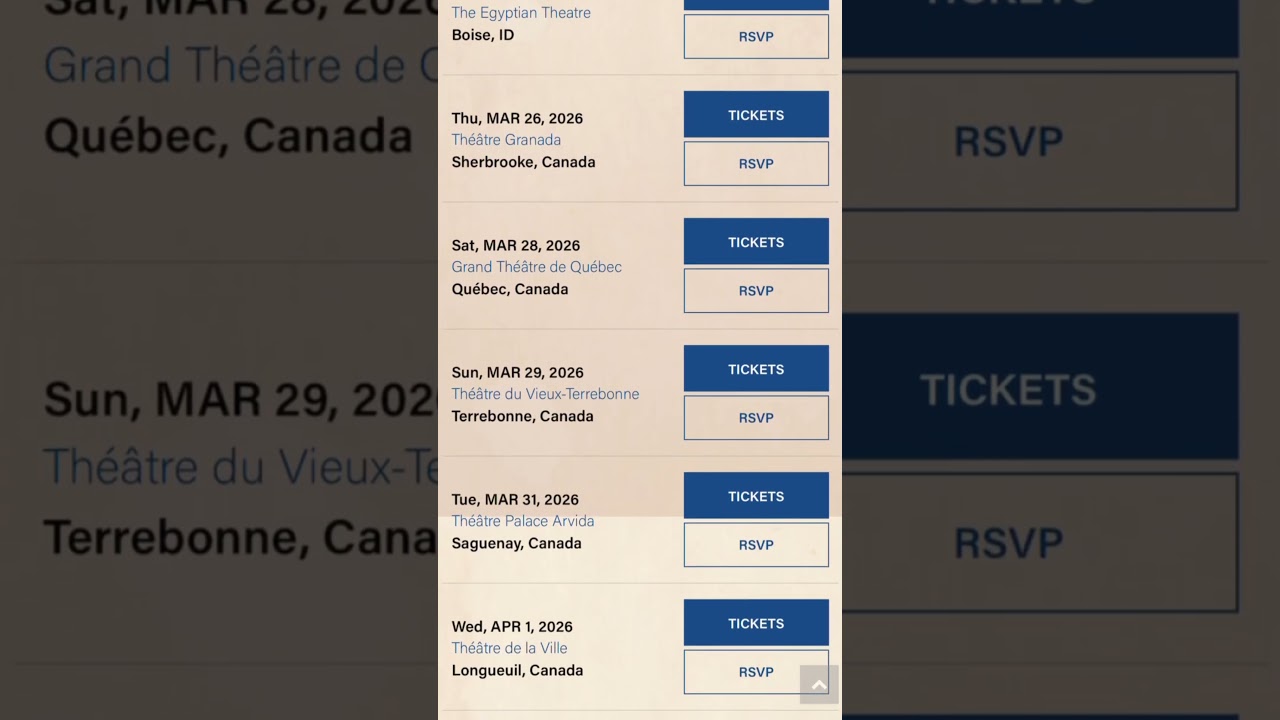Image resolution: width=1280 pixels, height=720 pixels.
Task: RSVP to Théâtre Palace Arvida show
Action: point(756,545)
